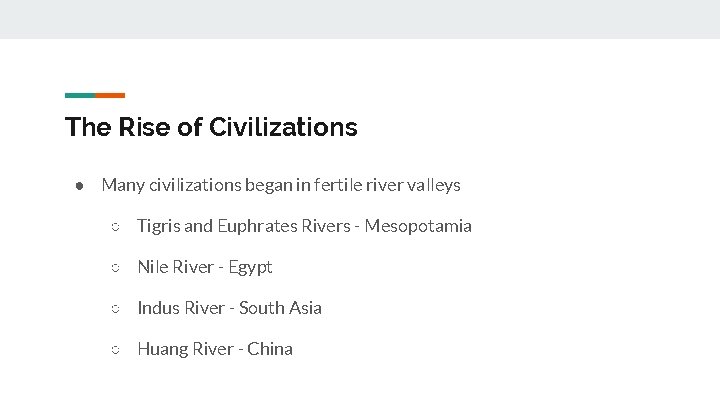This screenshot has width=720, height=405.
Task: Click the slide title 'The Rise of Civilizations'
Action: [x=211, y=127]
